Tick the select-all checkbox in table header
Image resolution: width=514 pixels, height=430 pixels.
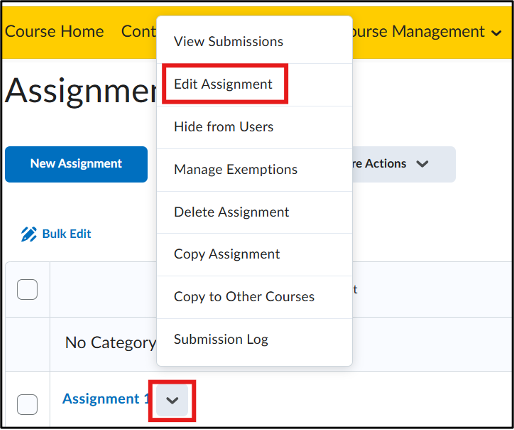pyautogui.click(x=27, y=289)
